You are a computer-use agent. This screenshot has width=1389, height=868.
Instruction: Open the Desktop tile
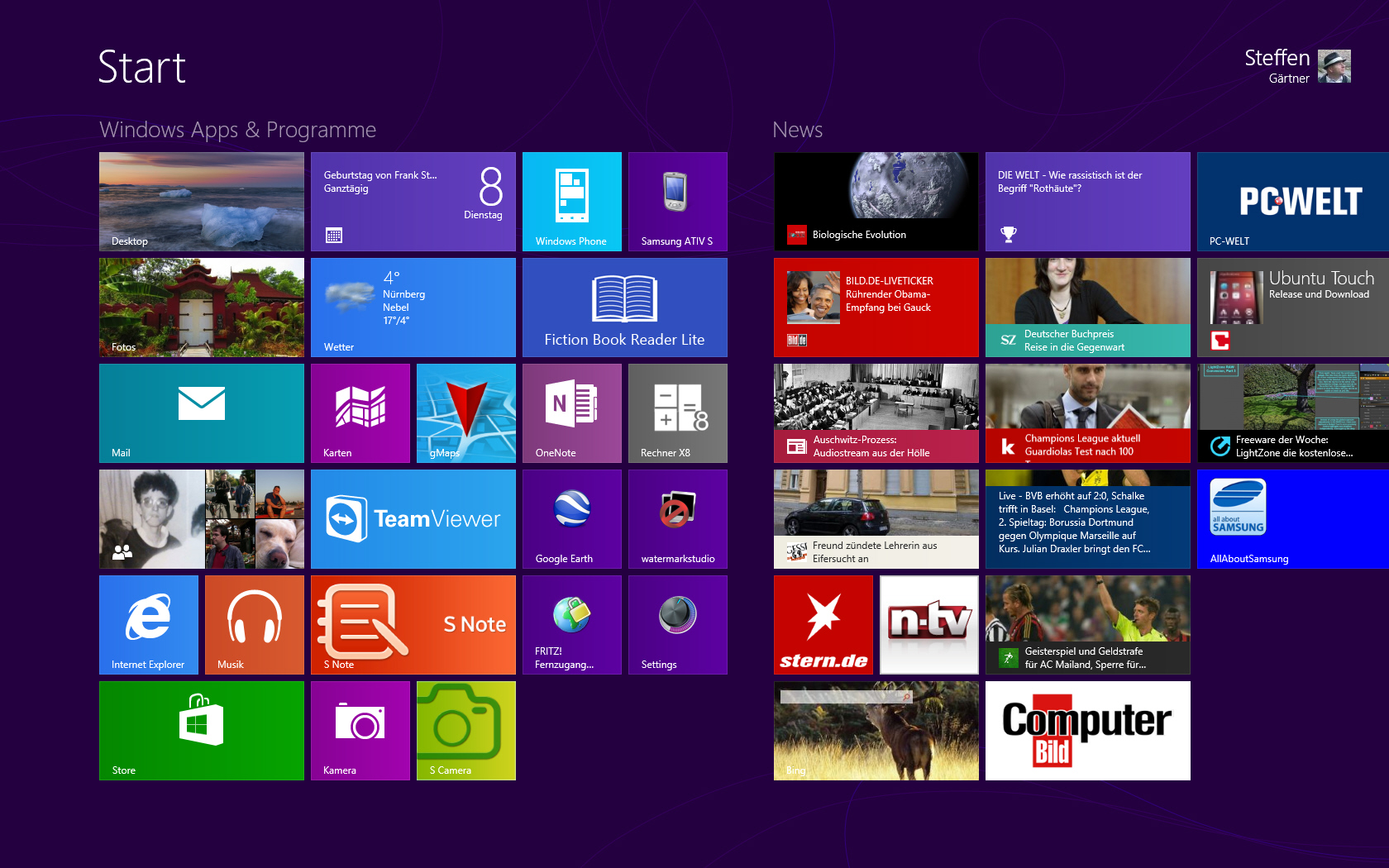pyautogui.click(x=202, y=202)
